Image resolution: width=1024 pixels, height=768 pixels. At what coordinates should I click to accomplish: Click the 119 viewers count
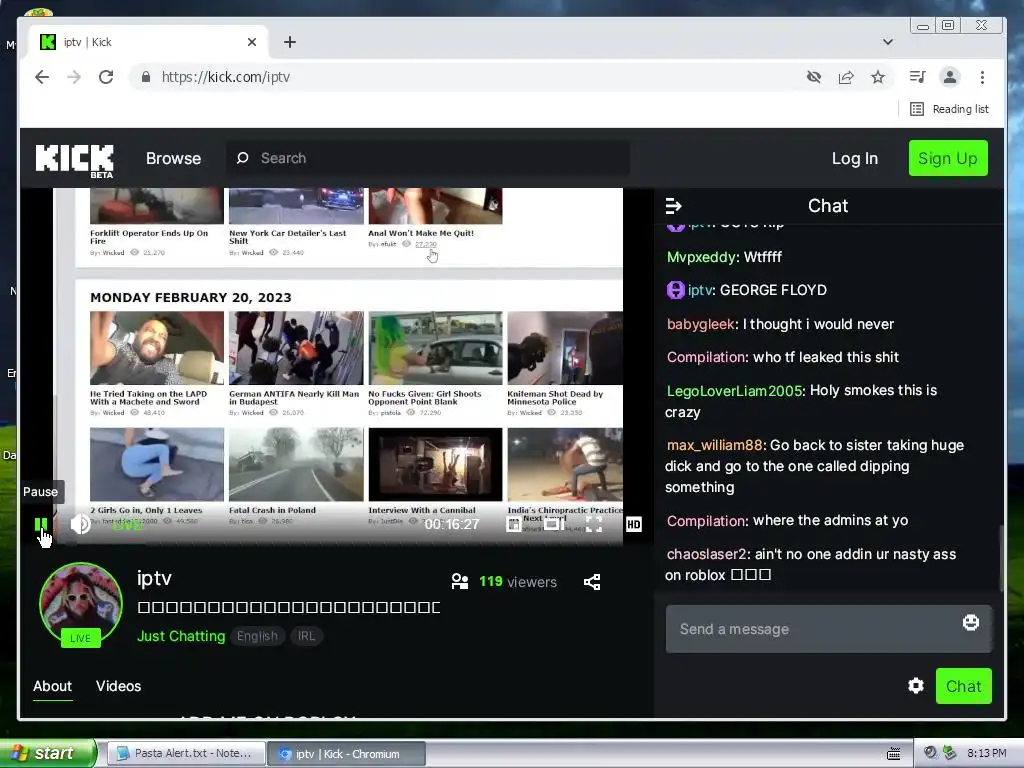(518, 582)
